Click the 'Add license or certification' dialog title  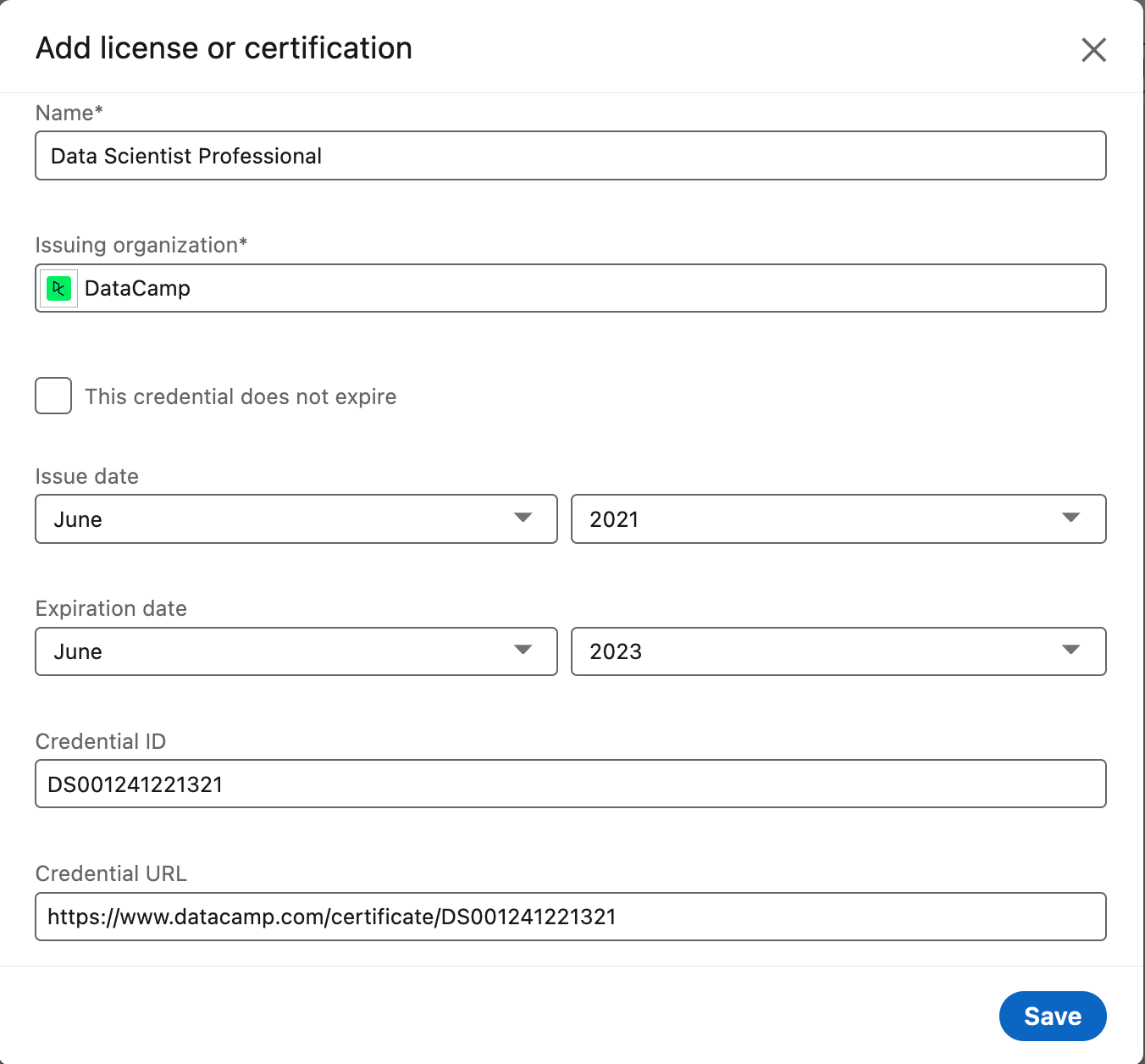(224, 48)
